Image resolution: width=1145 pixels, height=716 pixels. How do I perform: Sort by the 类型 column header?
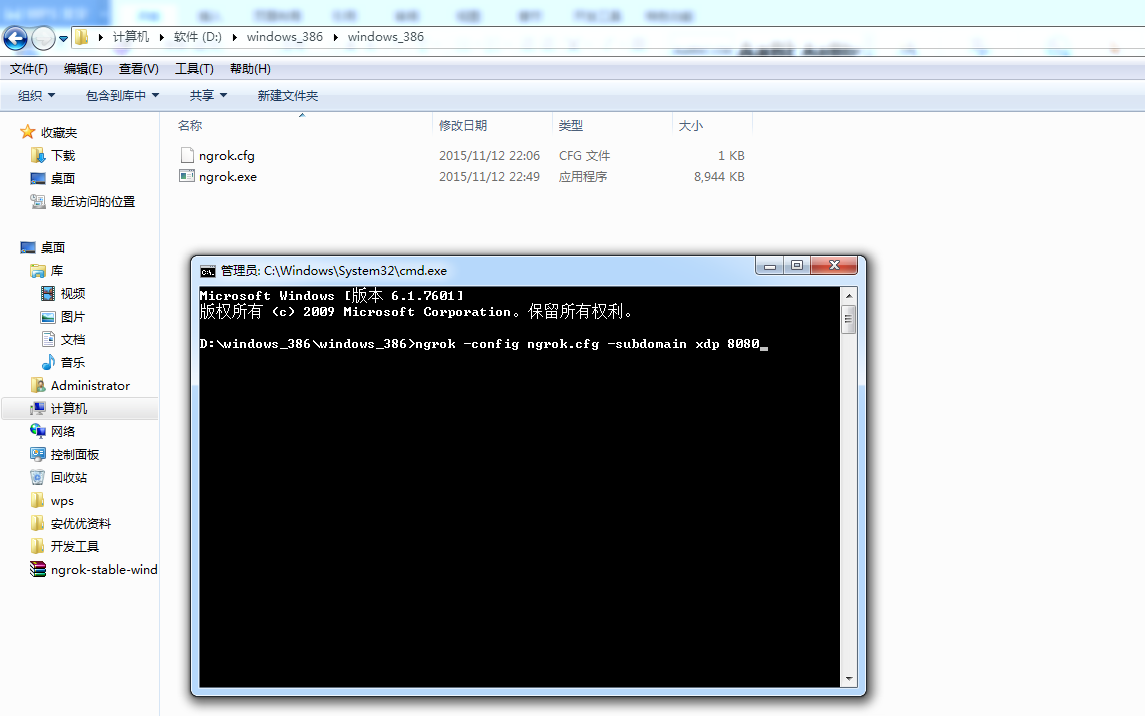571,126
